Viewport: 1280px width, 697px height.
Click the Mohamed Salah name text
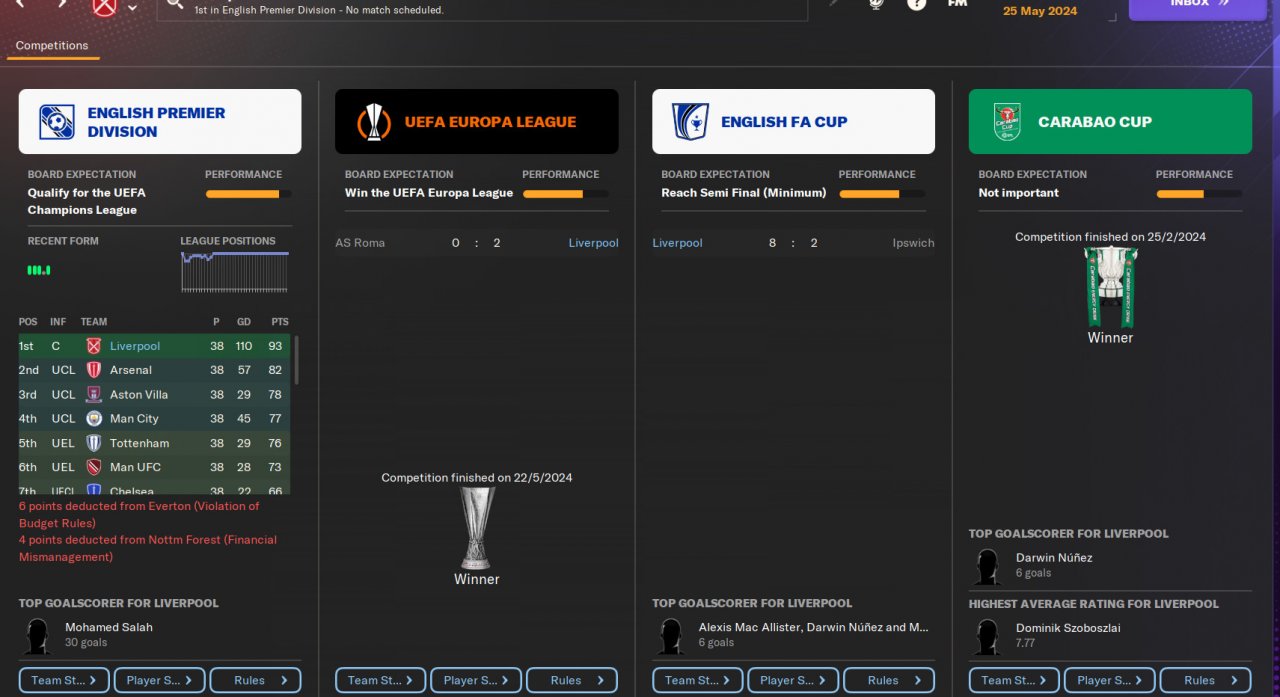coord(109,627)
